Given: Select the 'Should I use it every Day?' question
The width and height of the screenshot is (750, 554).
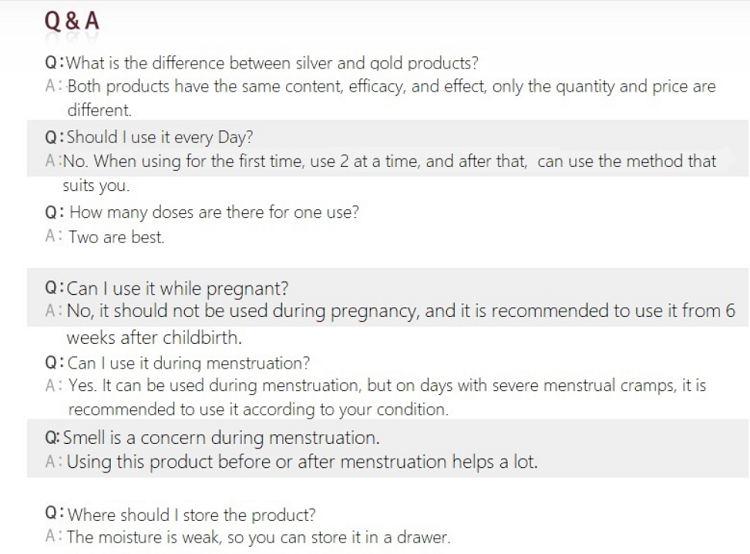Looking at the screenshot, I should 159,137.
